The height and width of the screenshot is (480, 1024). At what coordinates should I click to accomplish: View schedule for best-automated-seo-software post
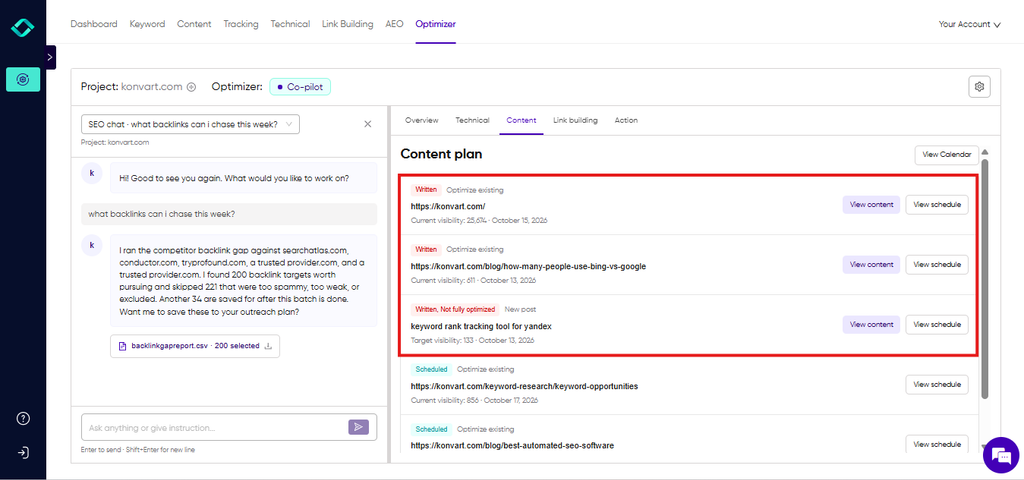(x=936, y=444)
